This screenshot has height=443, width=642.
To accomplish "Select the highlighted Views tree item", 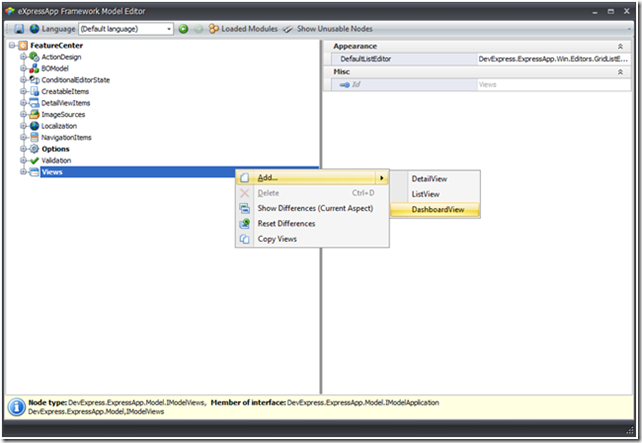I will coord(179,172).
